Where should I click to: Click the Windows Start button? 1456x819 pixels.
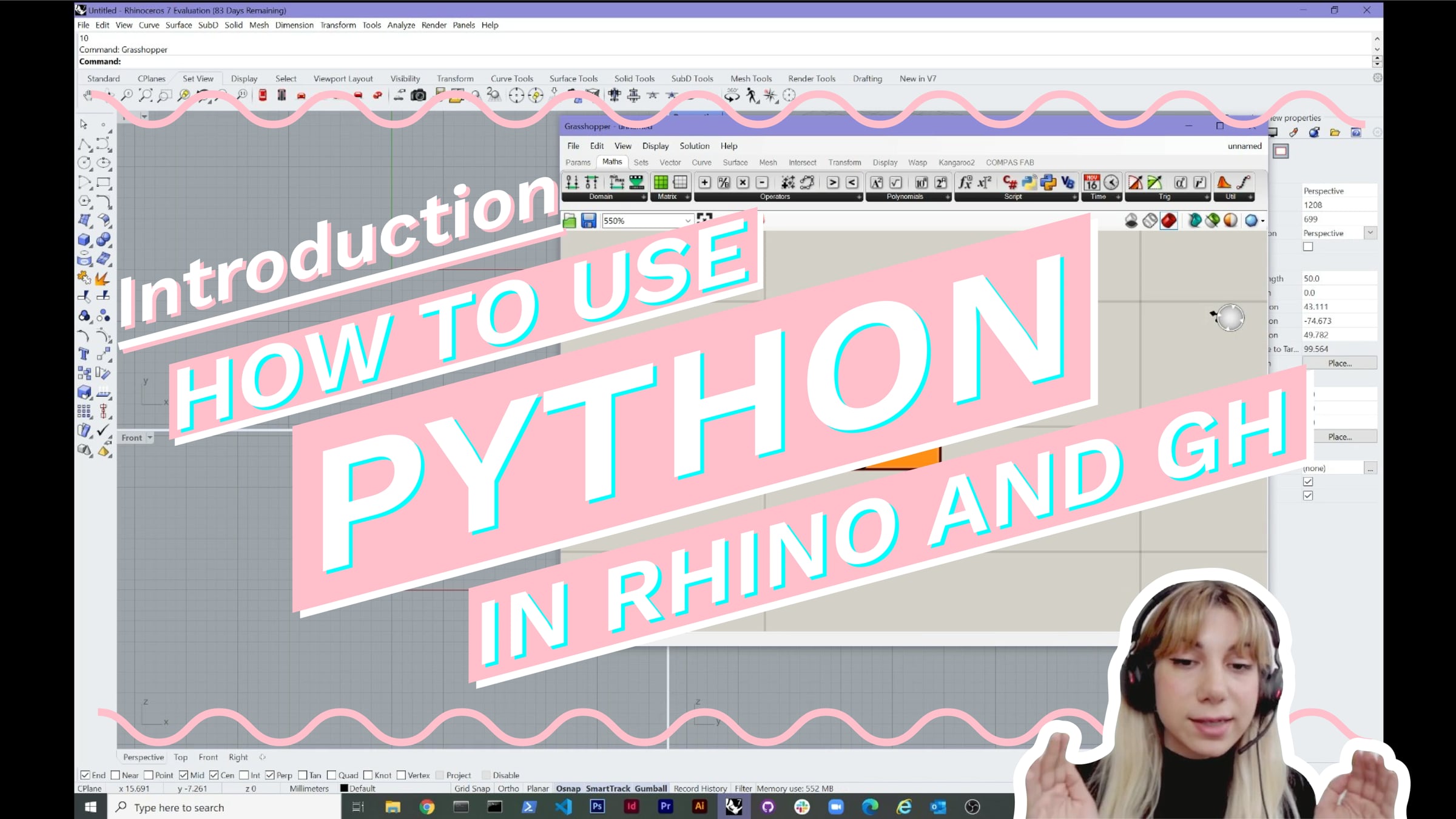click(91, 807)
